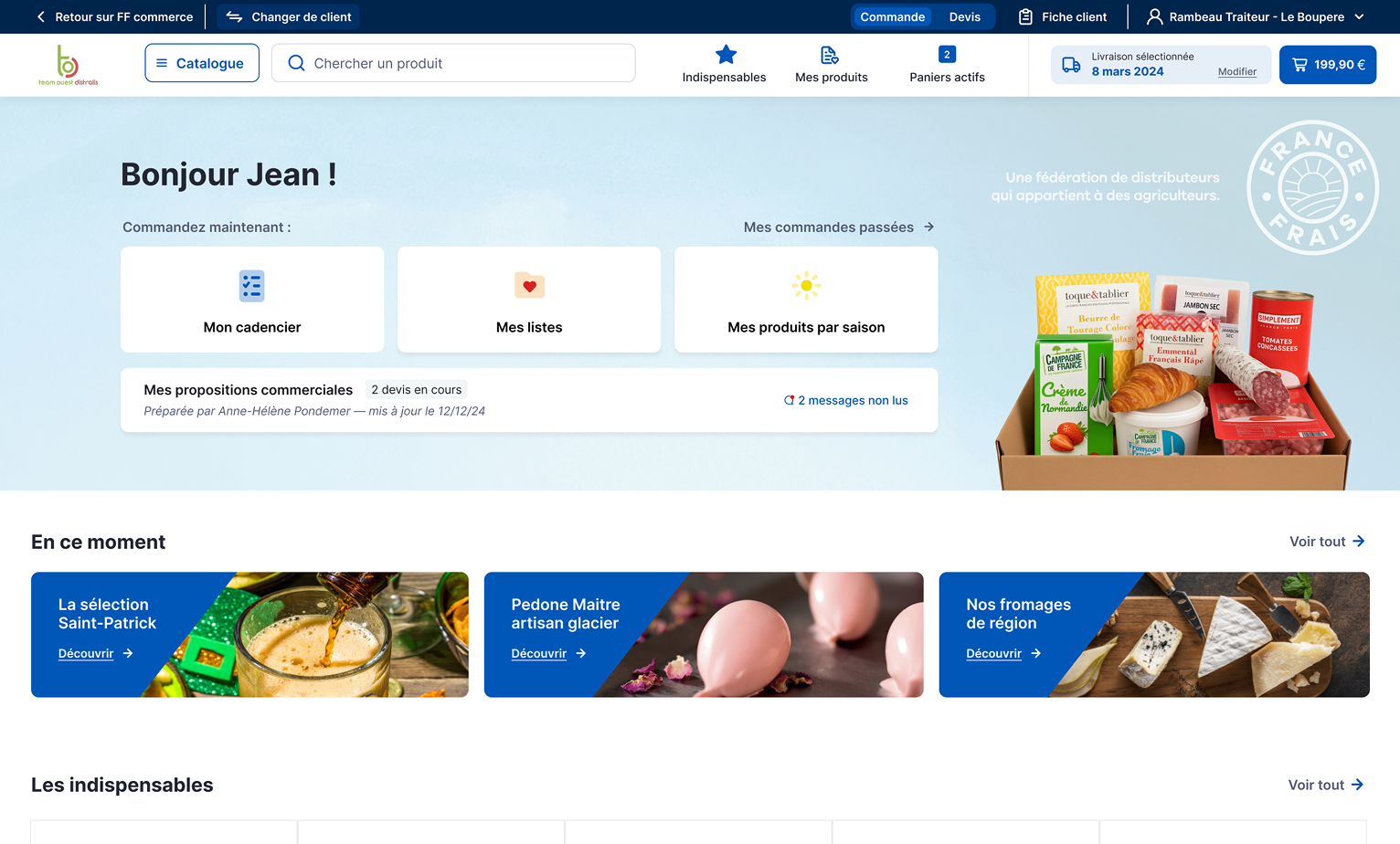Click the Changer de client button
1400x844 pixels.
click(x=289, y=16)
